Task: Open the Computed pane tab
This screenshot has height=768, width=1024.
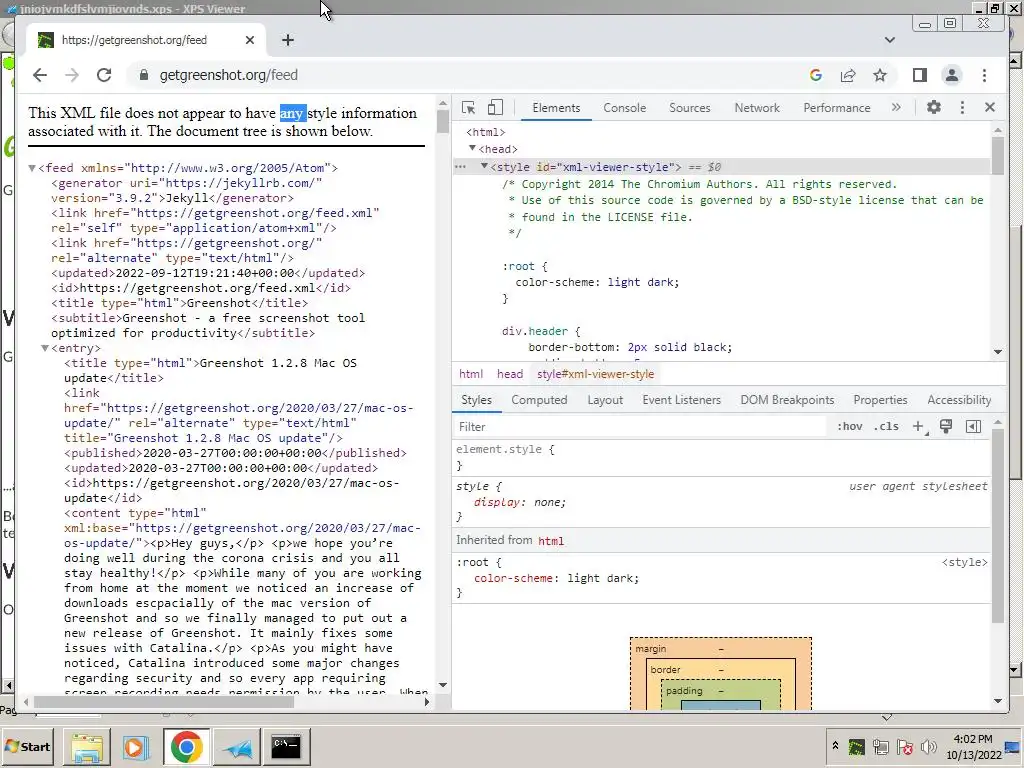Action: [539, 400]
